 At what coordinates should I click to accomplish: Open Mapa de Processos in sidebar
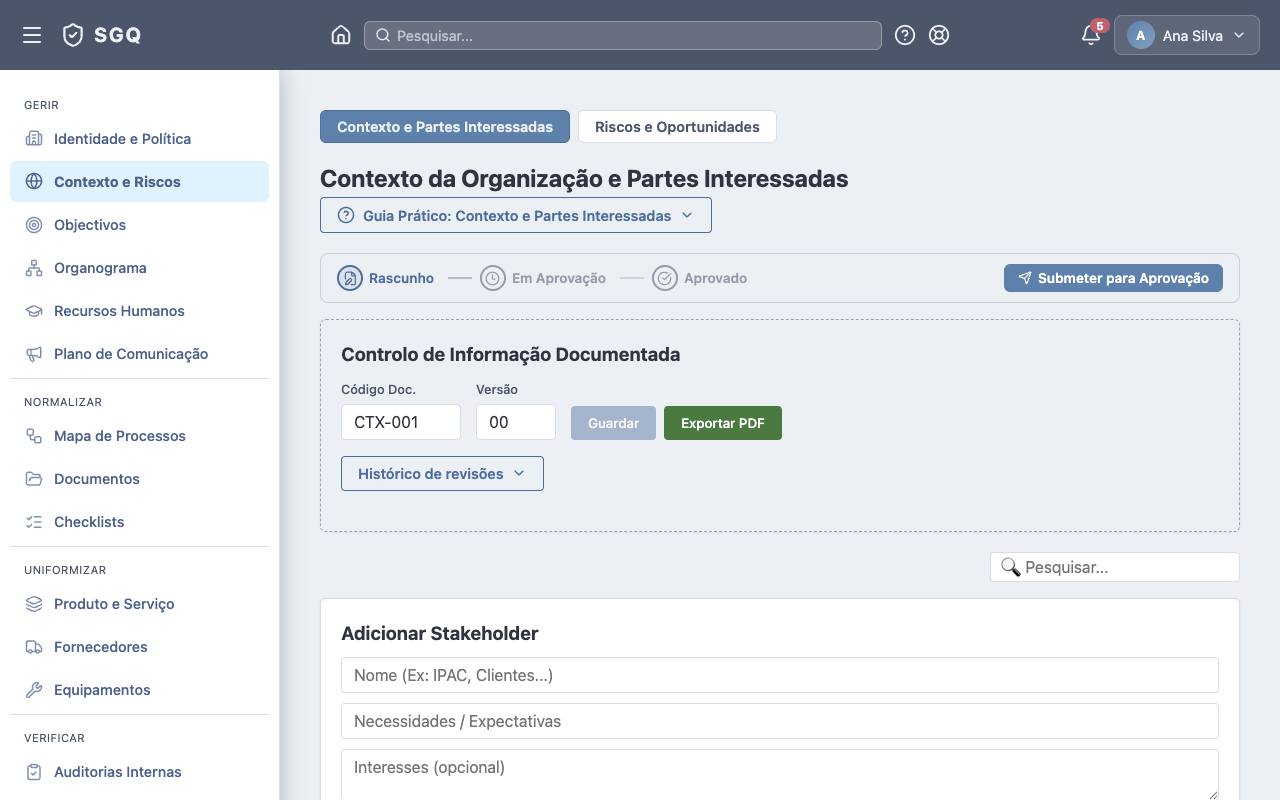click(139, 435)
